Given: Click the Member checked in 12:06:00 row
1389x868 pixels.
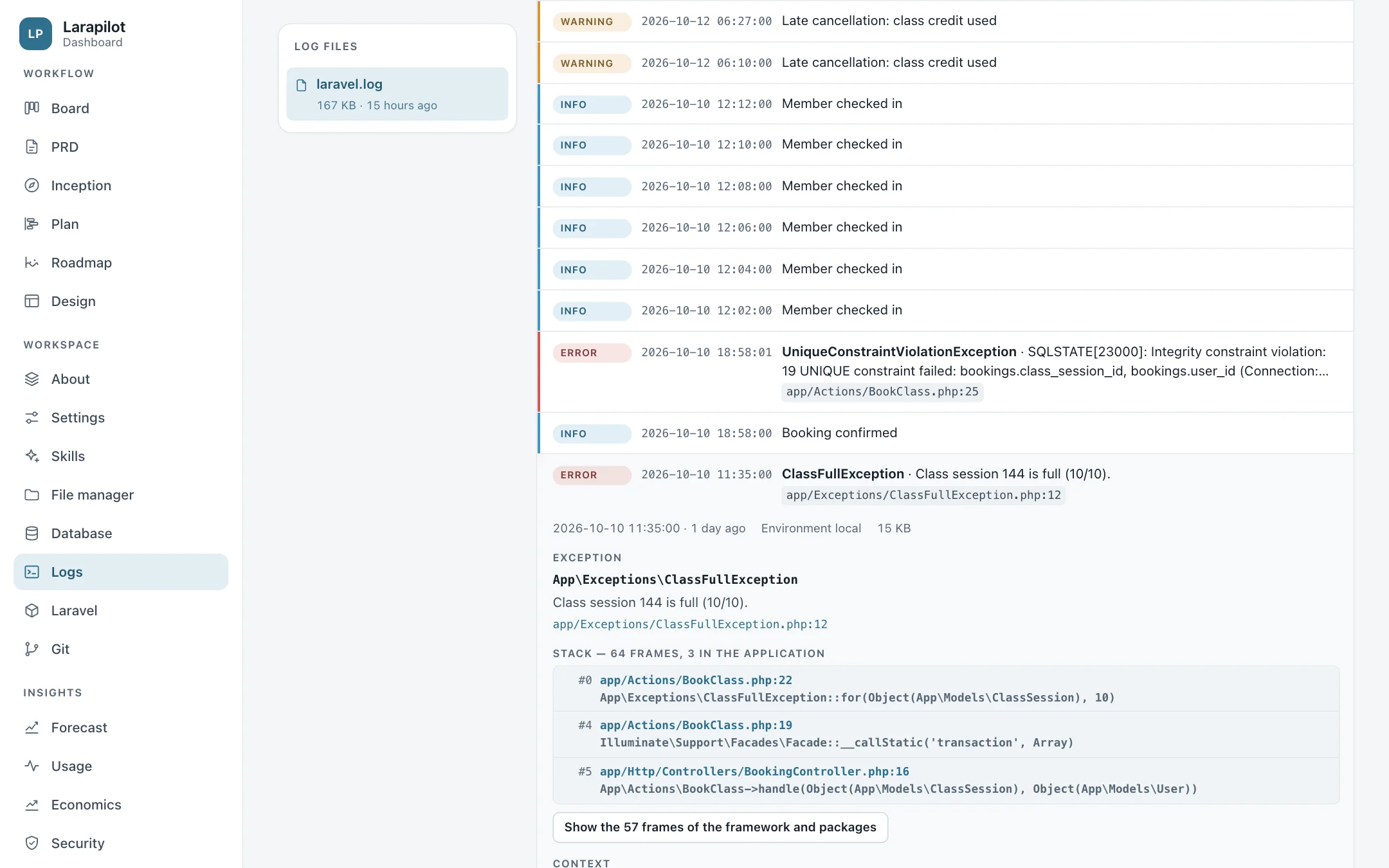Looking at the screenshot, I should 946,228.
